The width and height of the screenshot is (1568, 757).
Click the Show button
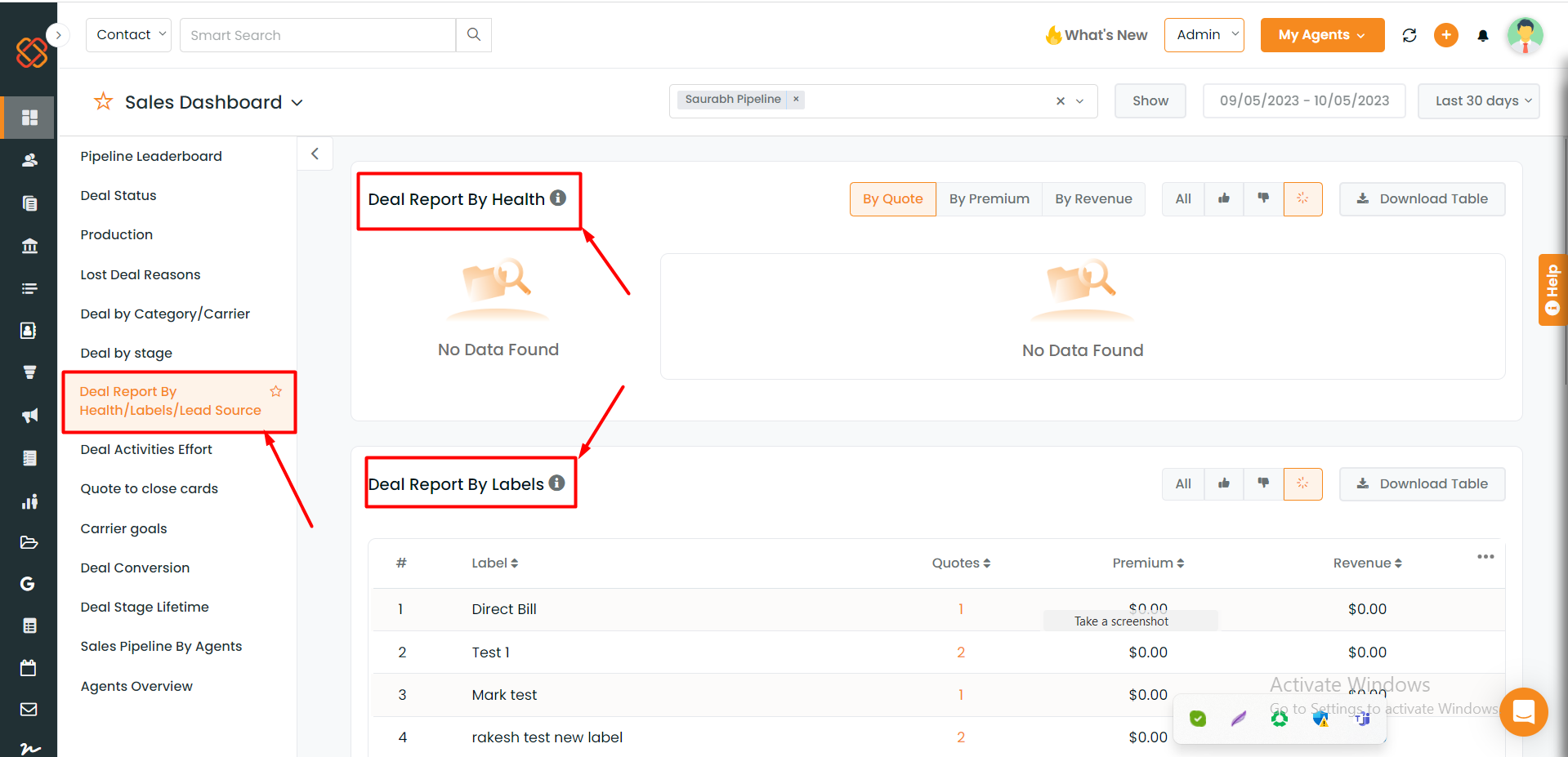click(1150, 101)
